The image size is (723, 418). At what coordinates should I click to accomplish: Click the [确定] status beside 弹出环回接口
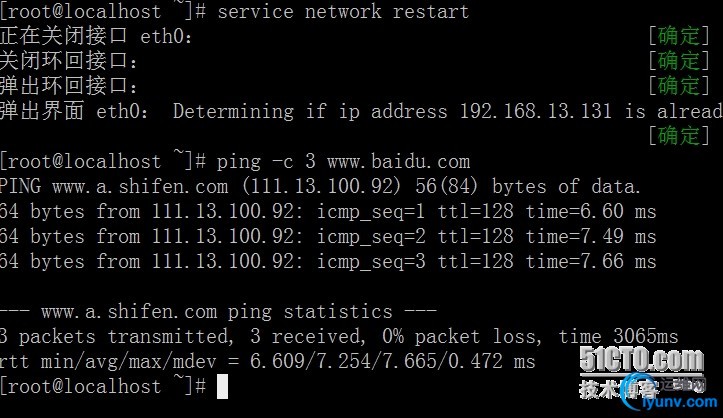pos(678,86)
